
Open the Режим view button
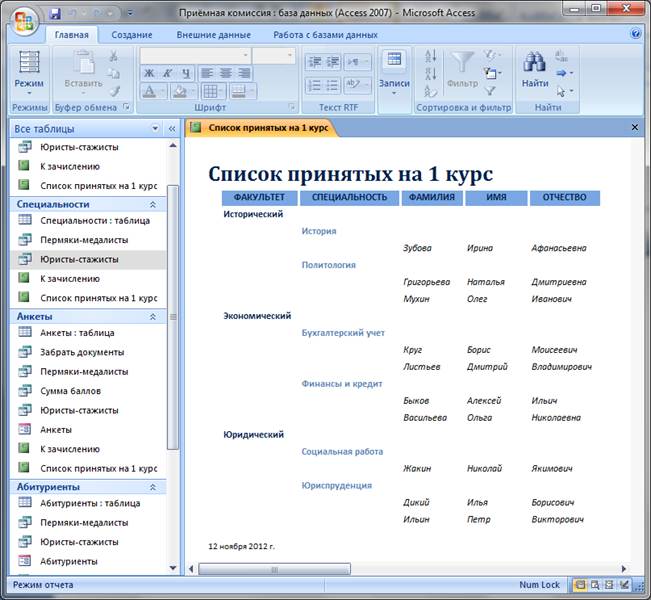[29, 73]
